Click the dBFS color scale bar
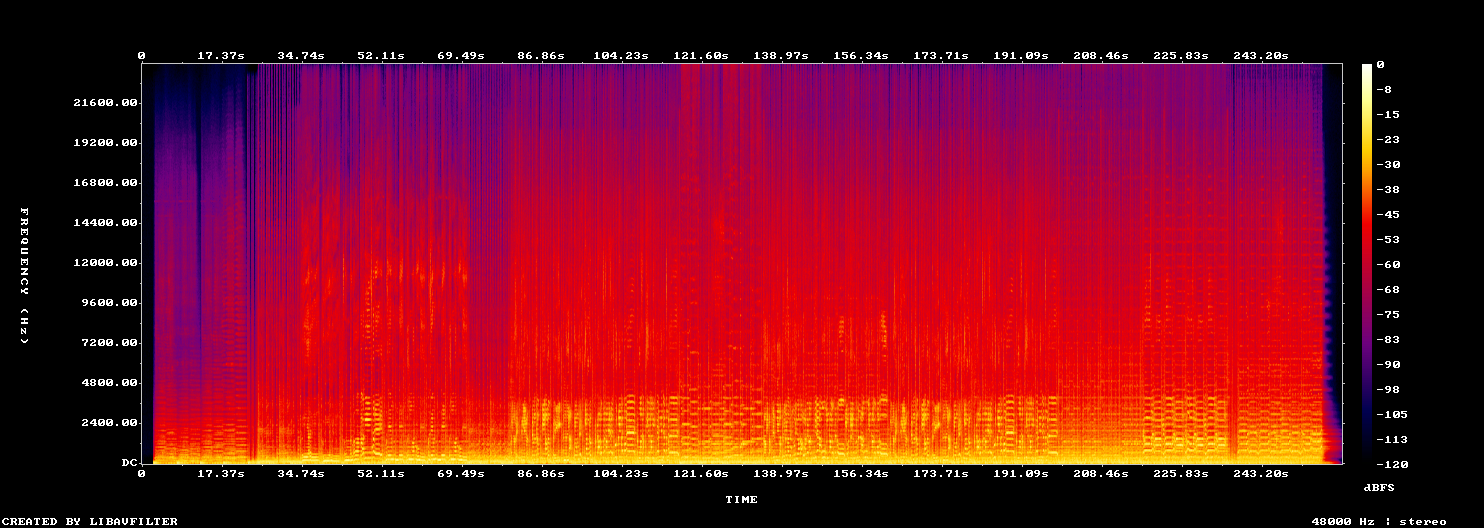The height and width of the screenshot is (528, 1484). pos(1367,263)
